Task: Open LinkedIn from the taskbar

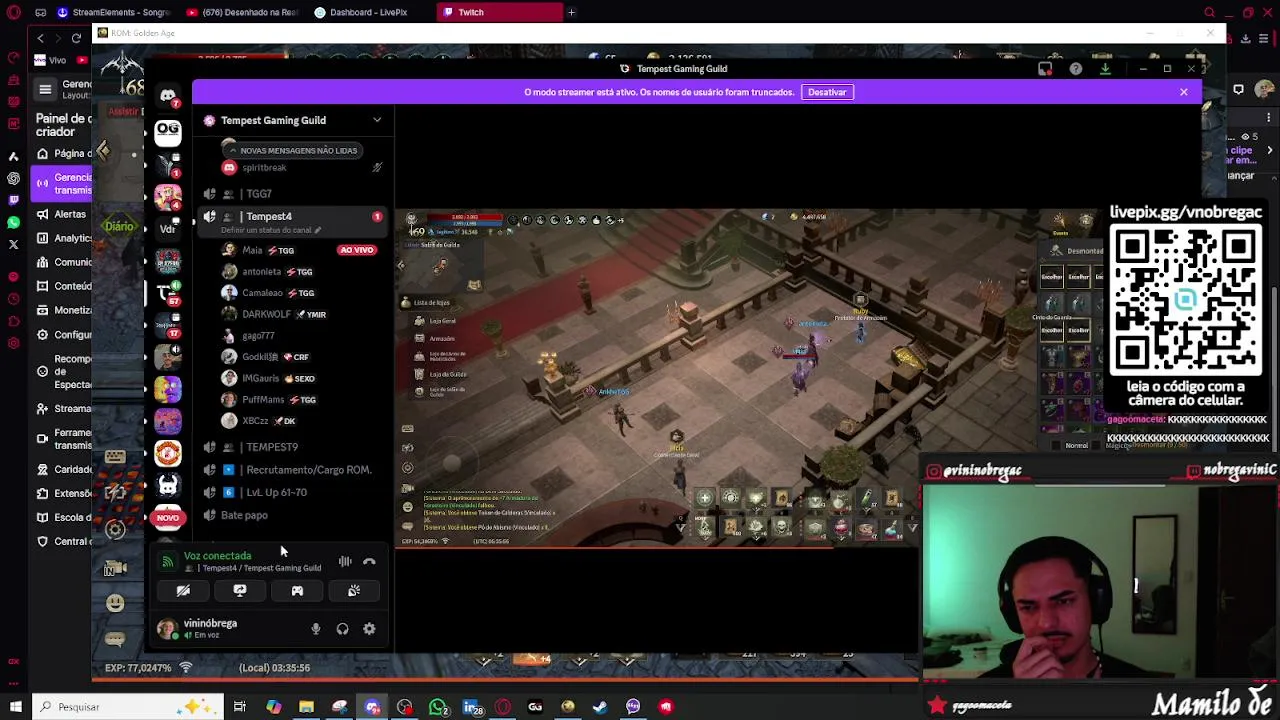Action: 470,707
